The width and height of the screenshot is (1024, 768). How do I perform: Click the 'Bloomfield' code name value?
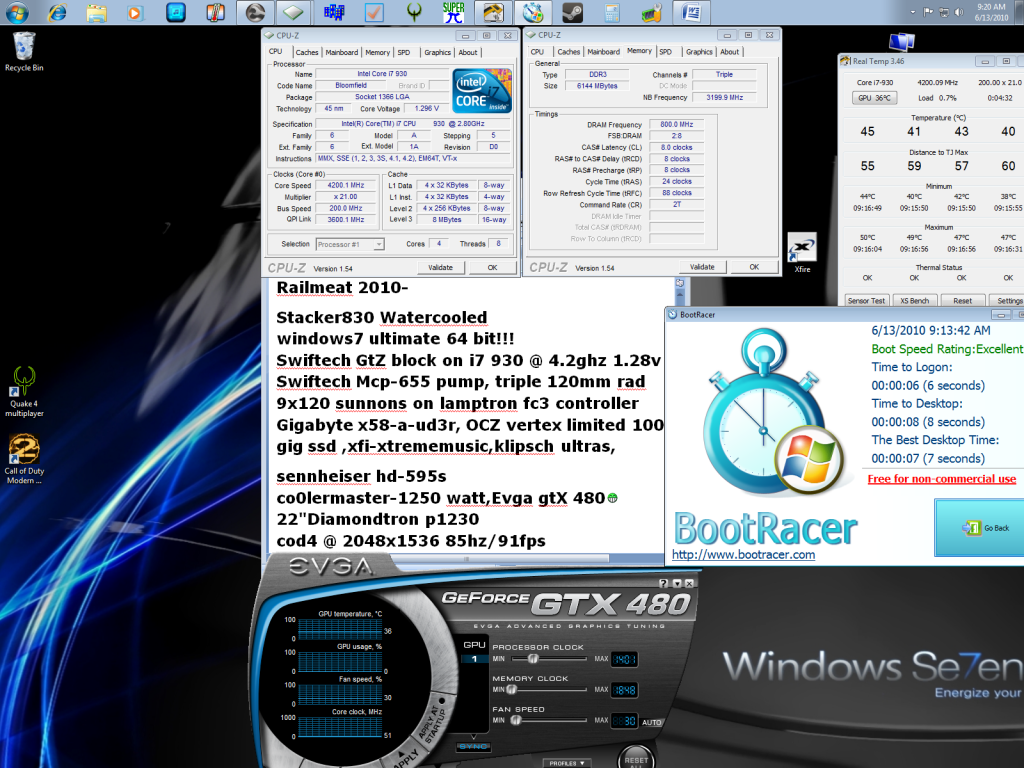coord(351,86)
